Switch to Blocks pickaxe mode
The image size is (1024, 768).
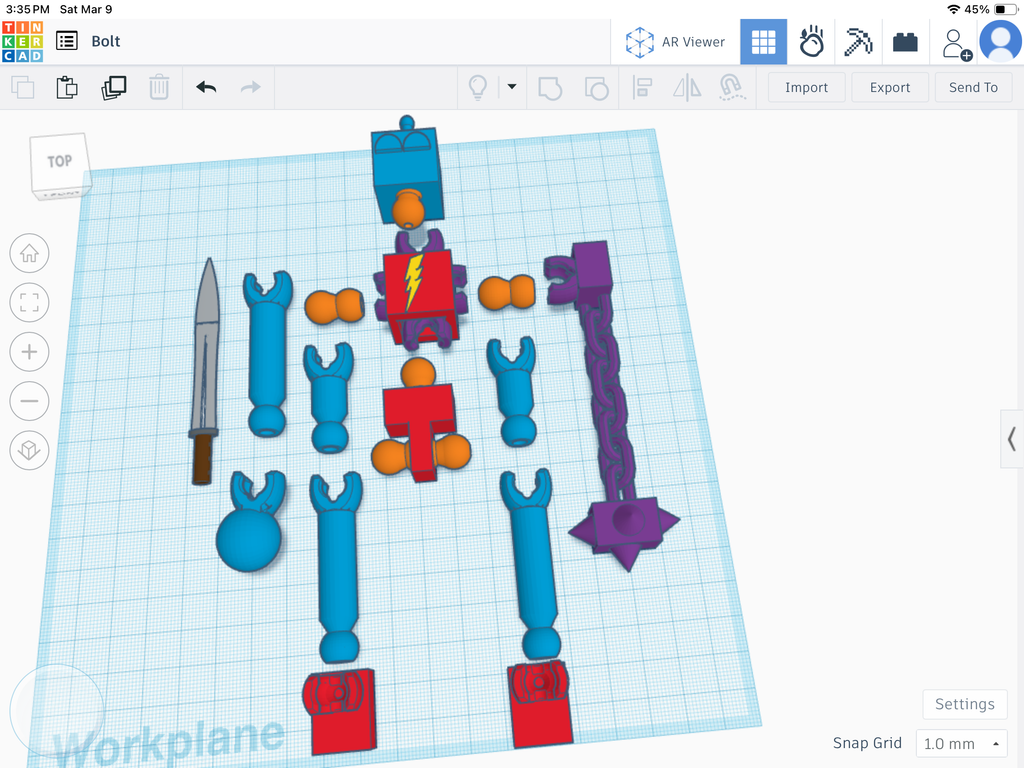point(858,42)
